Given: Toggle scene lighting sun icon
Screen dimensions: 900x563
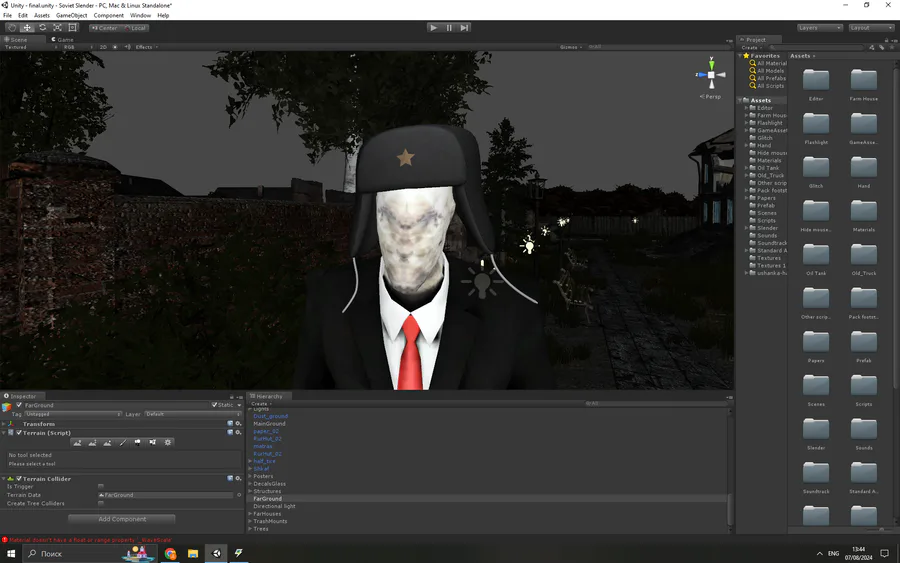Looking at the screenshot, I should 115,47.
